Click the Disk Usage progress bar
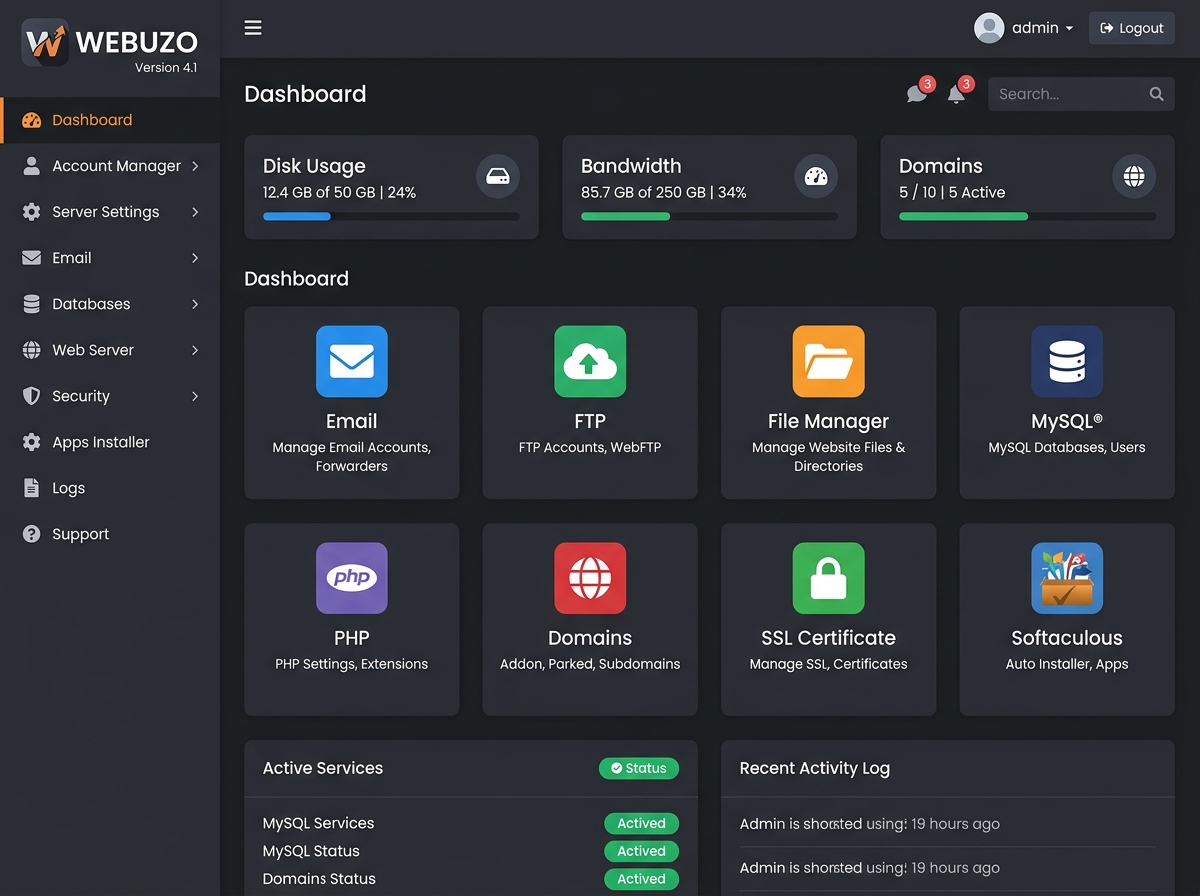Image resolution: width=1200 pixels, height=896 pixels. coord(391,216)
